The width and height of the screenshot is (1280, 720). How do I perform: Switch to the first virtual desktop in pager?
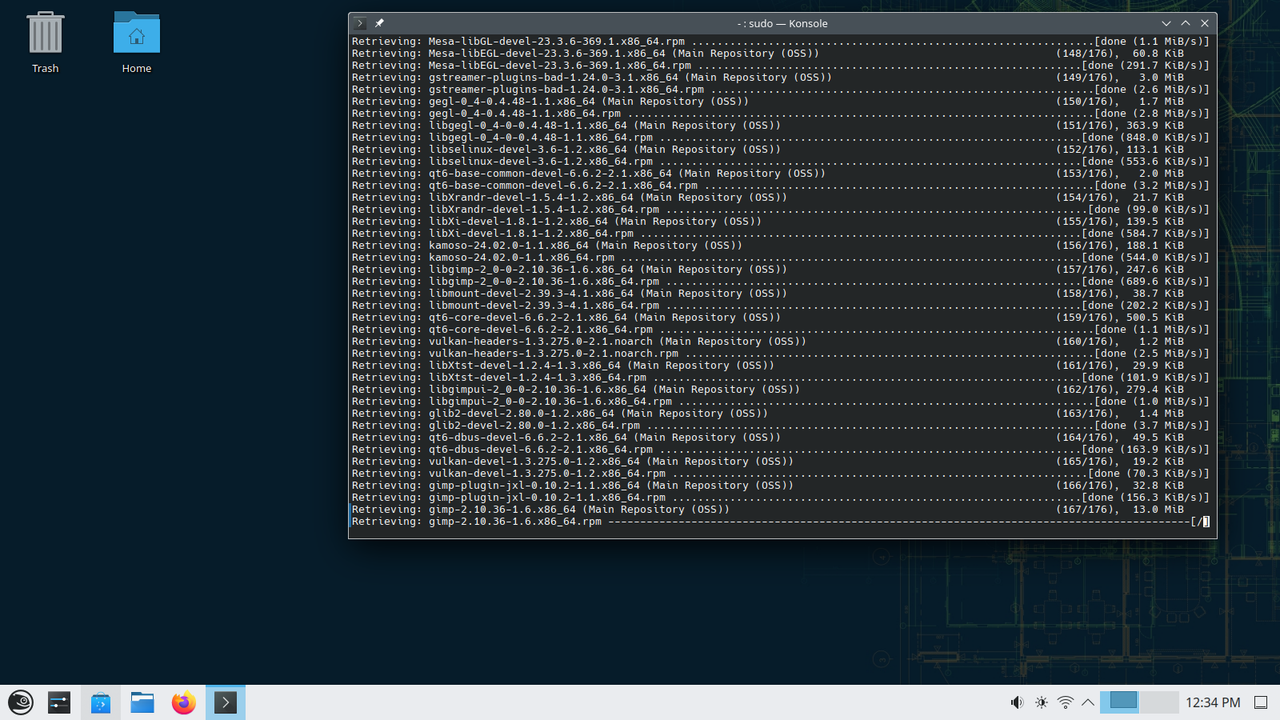(1120, 702)
